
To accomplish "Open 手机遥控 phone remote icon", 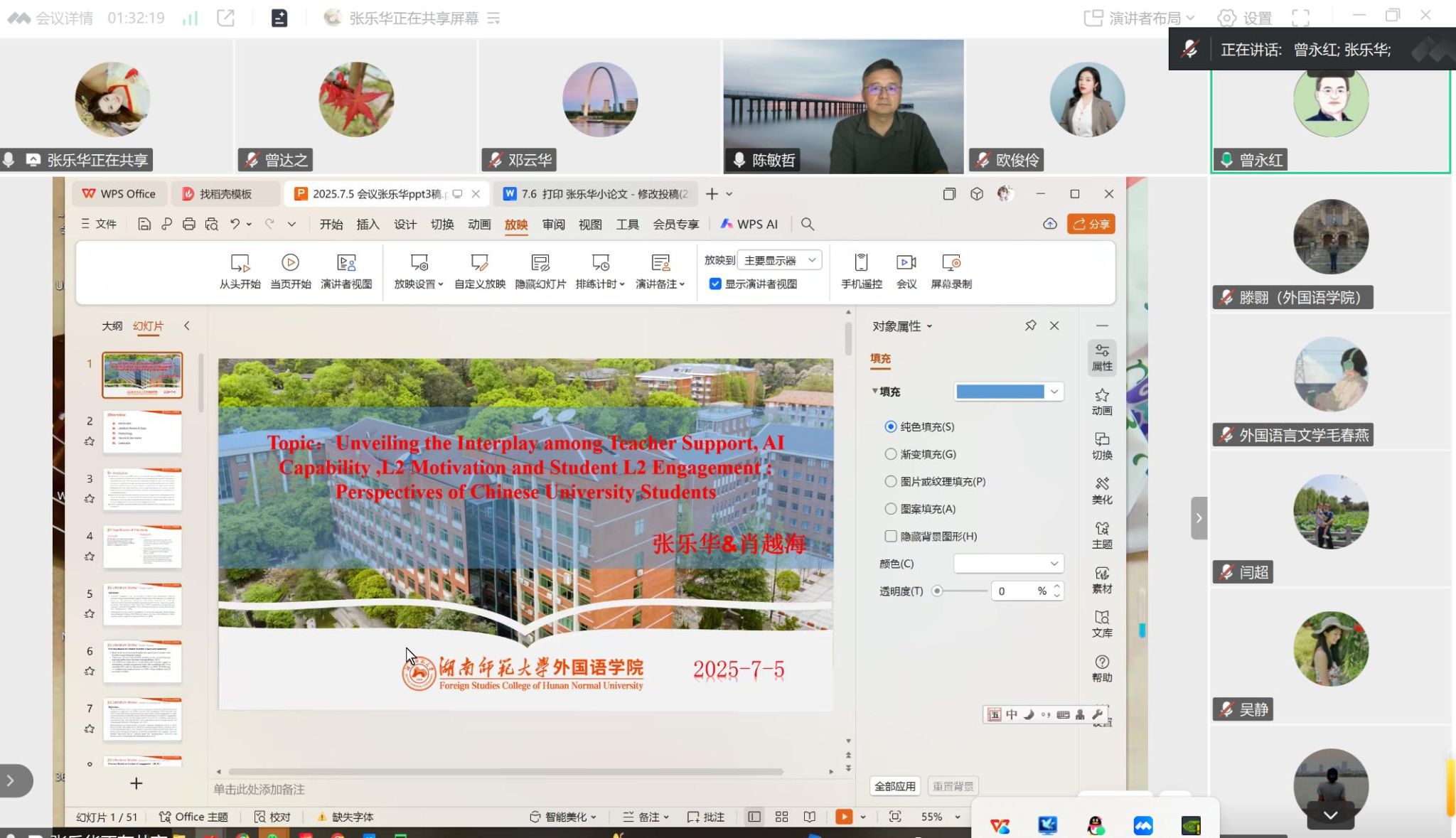I will click(x=861, y=264).
